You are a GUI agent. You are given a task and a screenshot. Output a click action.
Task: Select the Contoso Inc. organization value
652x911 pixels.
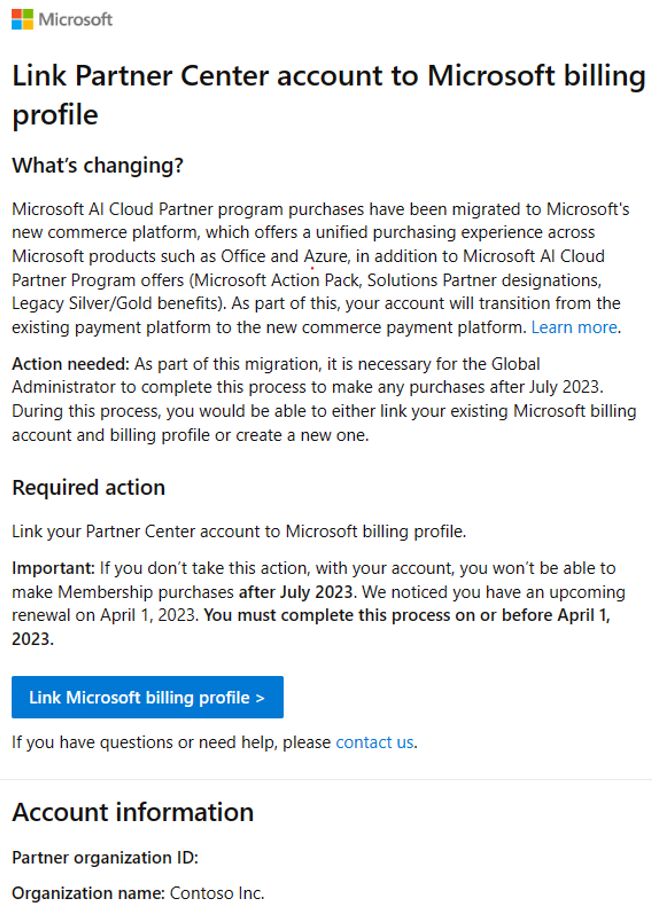tap(216, 893)
